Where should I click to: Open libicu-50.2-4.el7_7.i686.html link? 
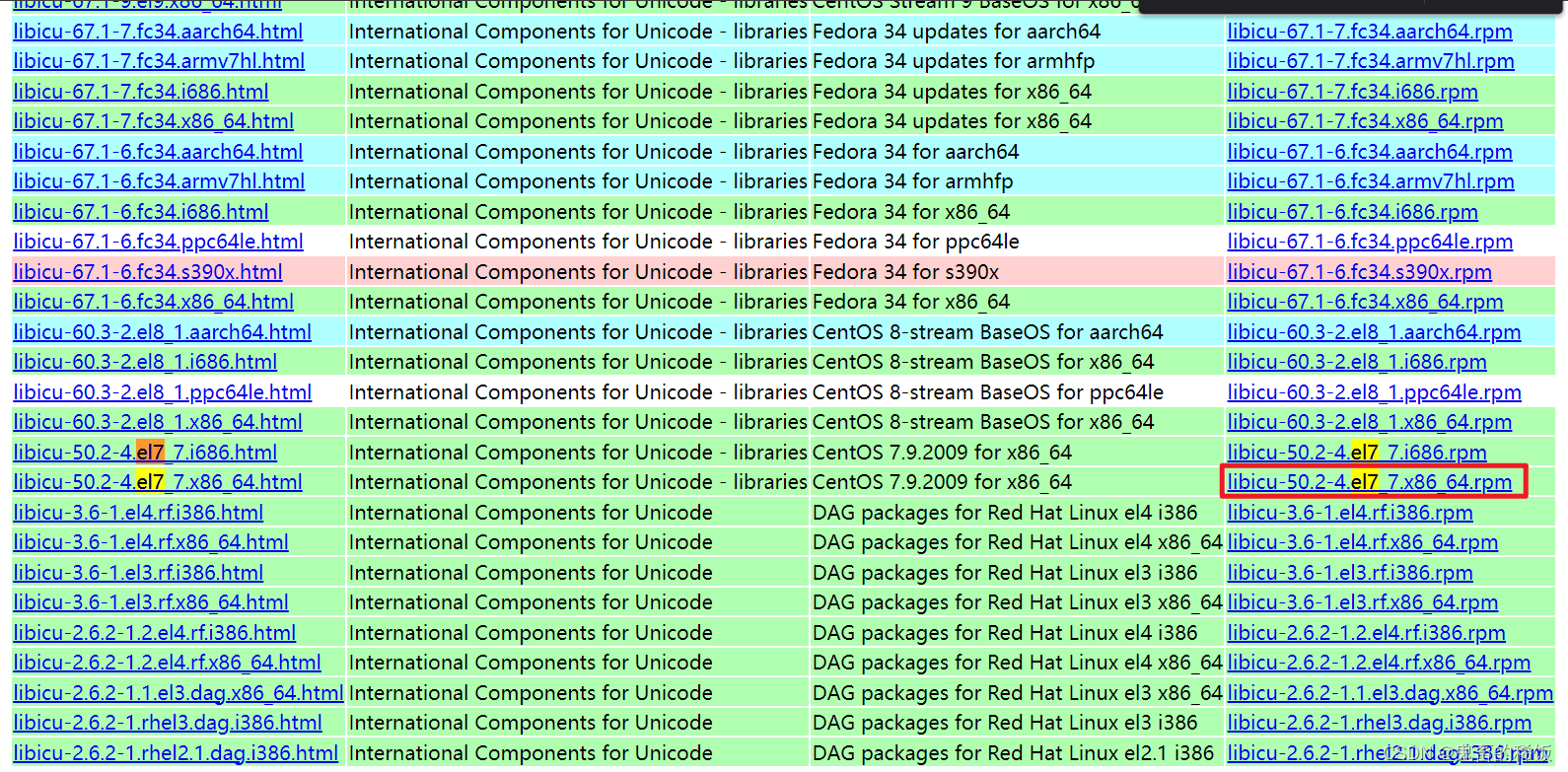click(145, 453)
